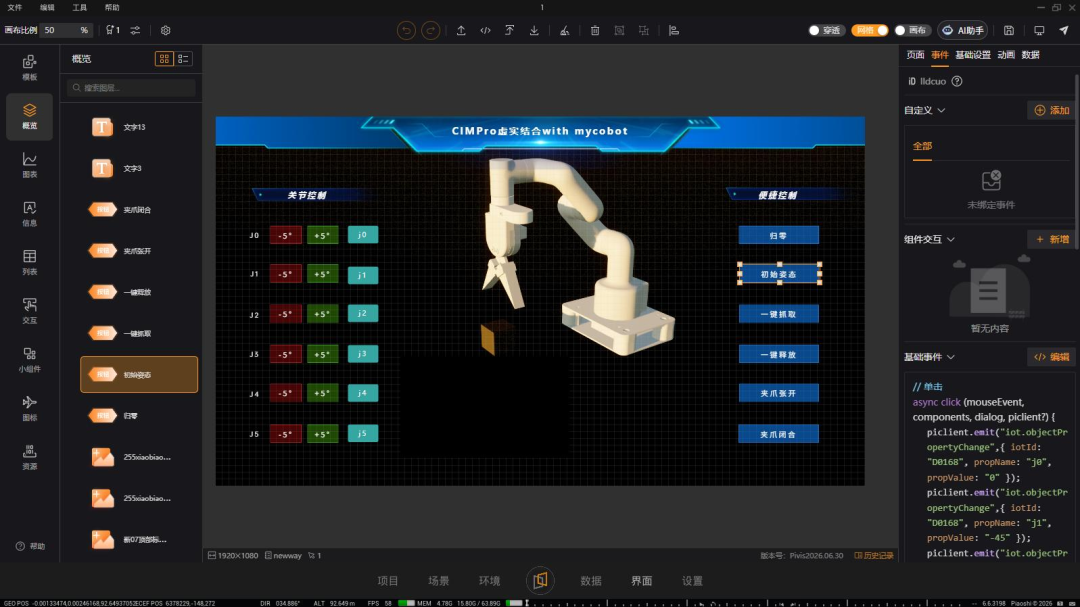Click the central editor mode icon in bottom bar

[x=540, y=581]
